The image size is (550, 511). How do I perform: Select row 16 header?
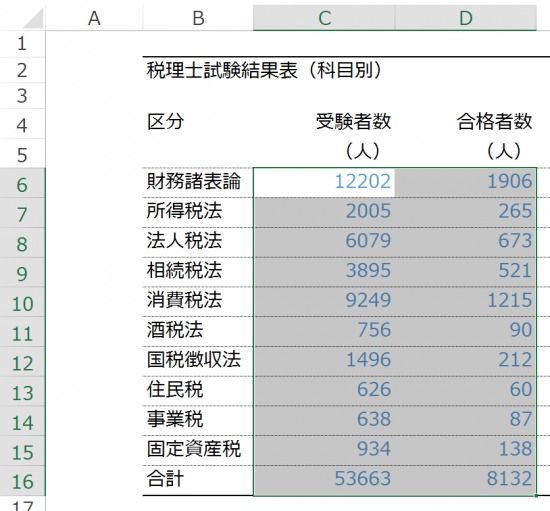[22, 481]
